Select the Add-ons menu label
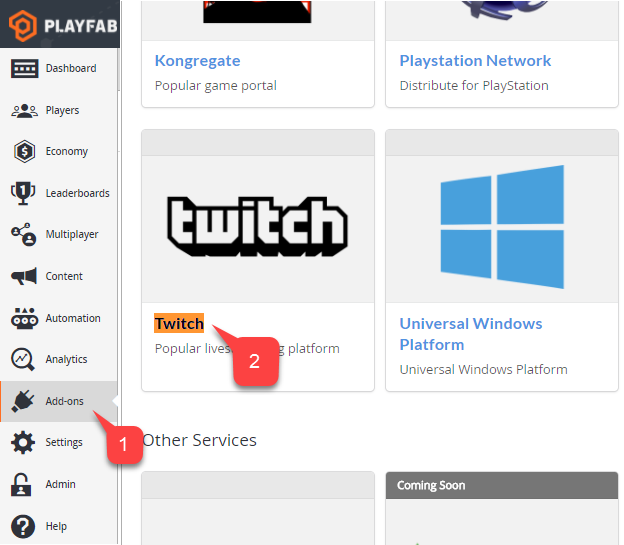 (64, 401)
